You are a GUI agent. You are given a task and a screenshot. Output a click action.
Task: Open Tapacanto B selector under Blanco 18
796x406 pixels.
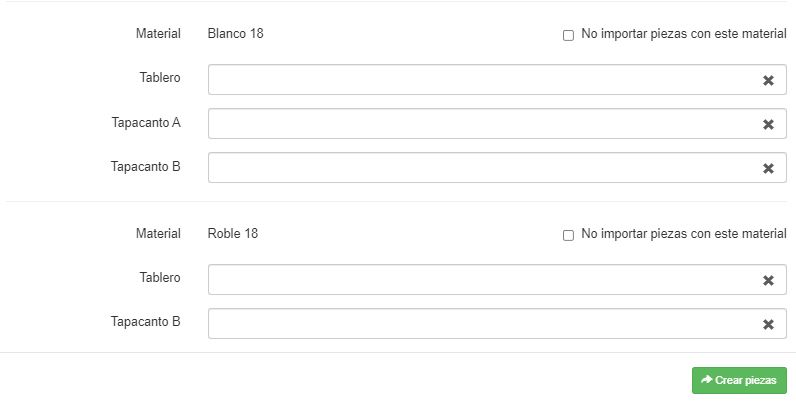pyautogui.click(x=480, y=168)
